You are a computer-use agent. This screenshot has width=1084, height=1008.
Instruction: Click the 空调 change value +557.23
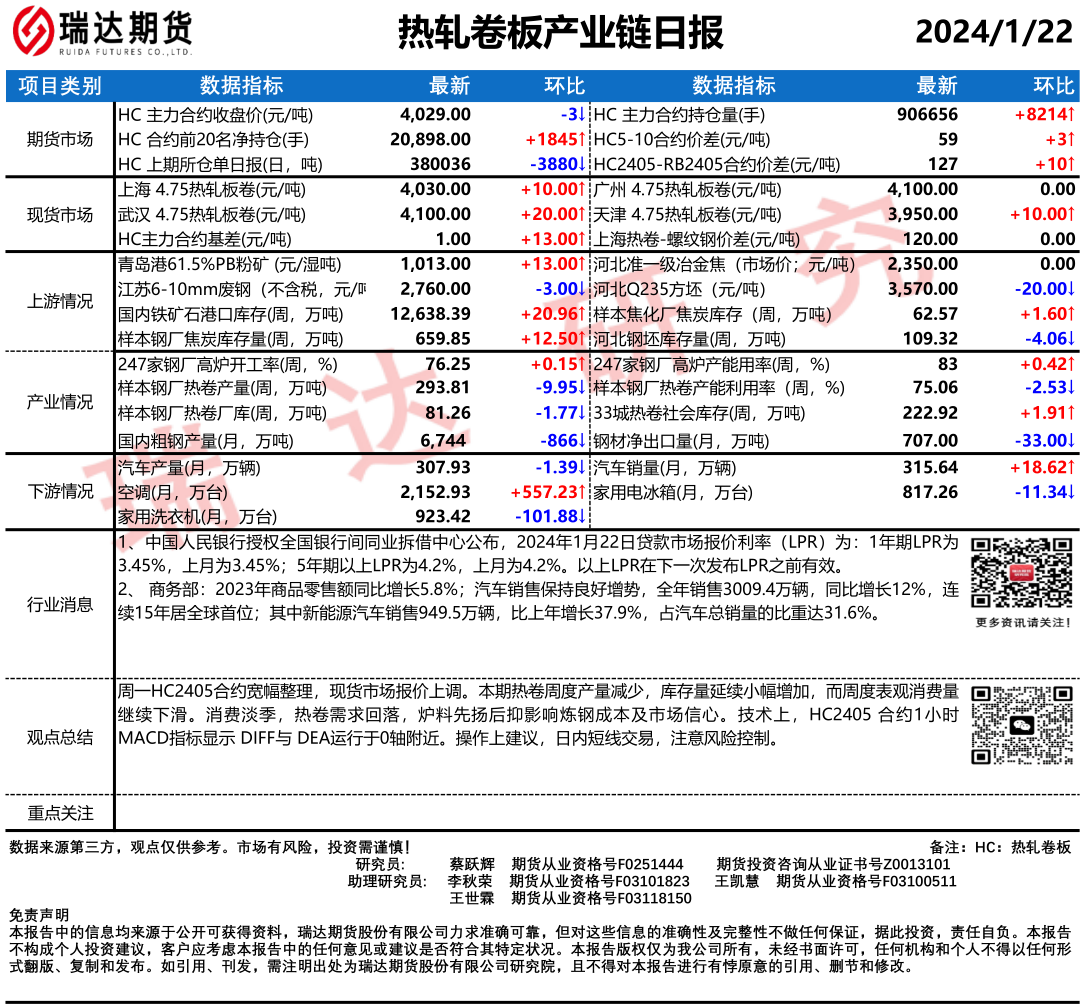pos(547,492)
